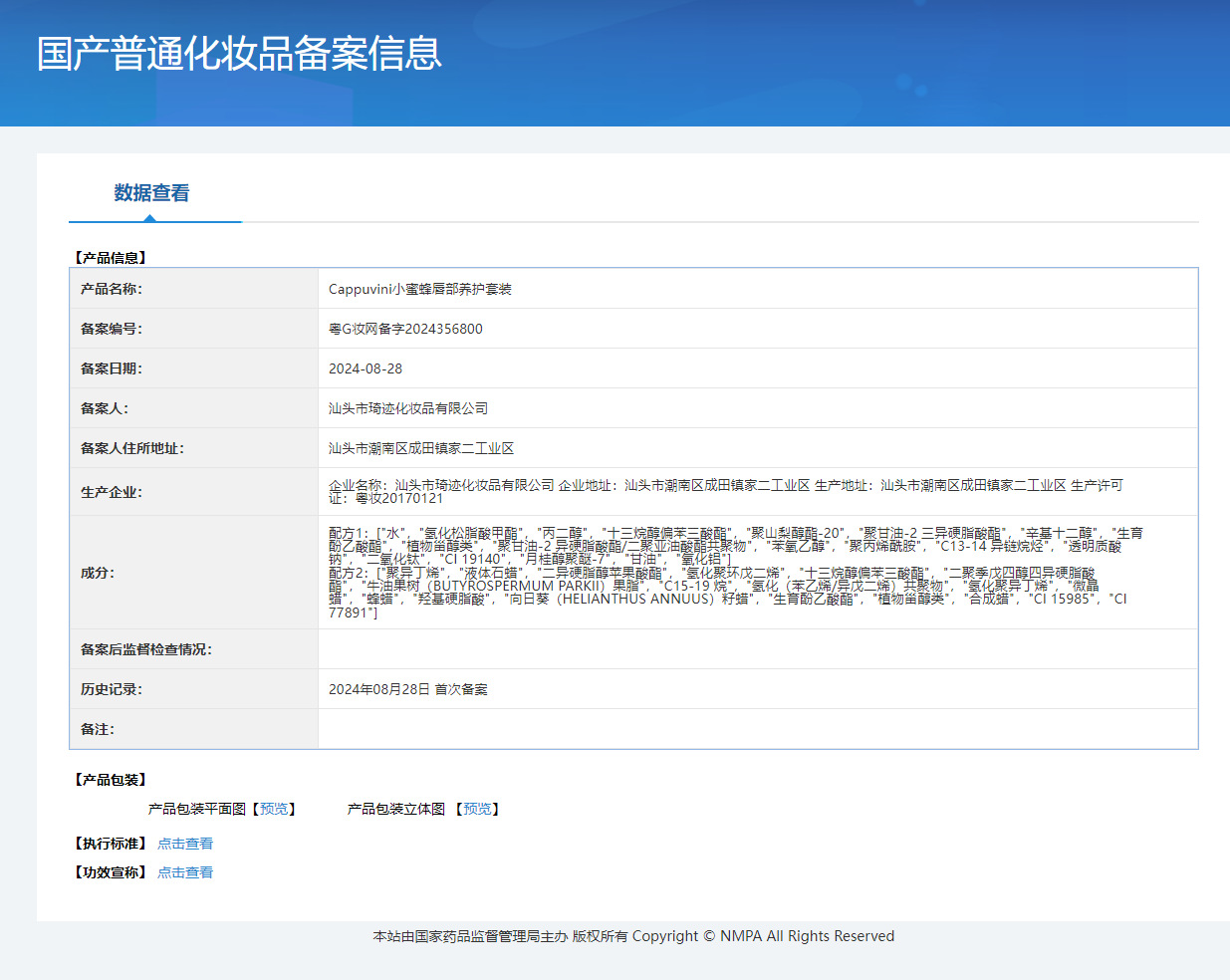1230x980 pixels.
Task: Open 点击查看 link for 执行标准
Action: [185, 844]
